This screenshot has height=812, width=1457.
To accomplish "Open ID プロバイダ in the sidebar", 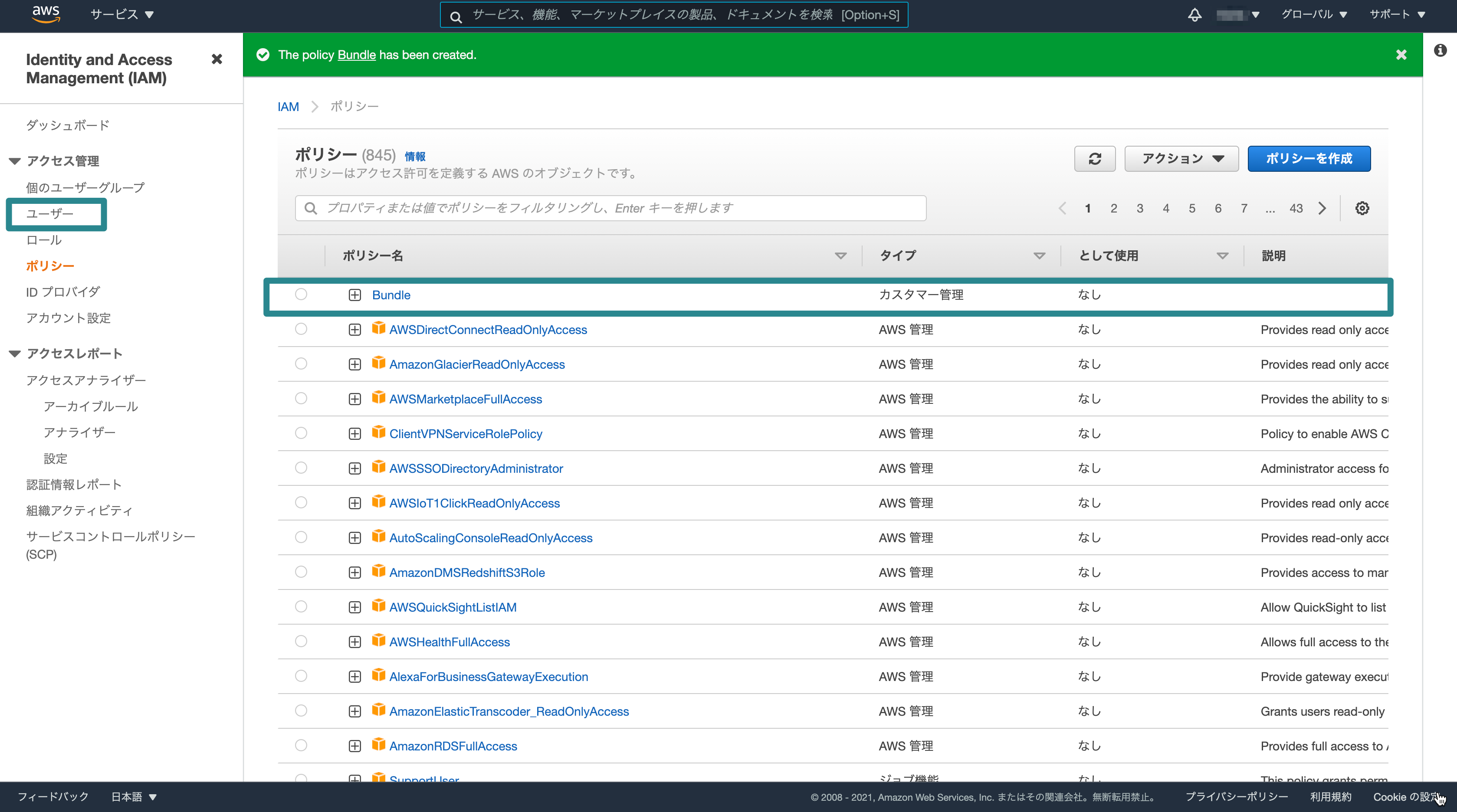I will tap(63, 292).
